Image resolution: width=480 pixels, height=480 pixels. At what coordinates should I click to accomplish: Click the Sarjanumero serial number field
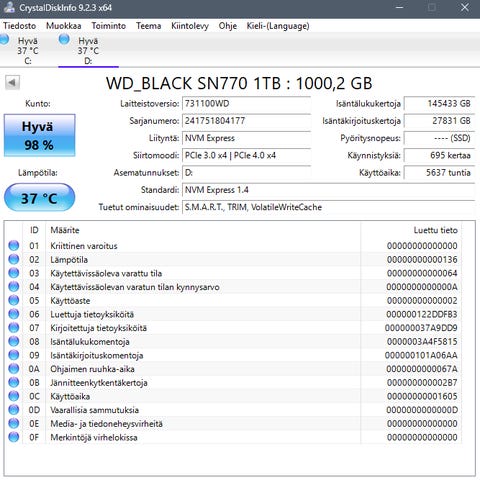246,121
